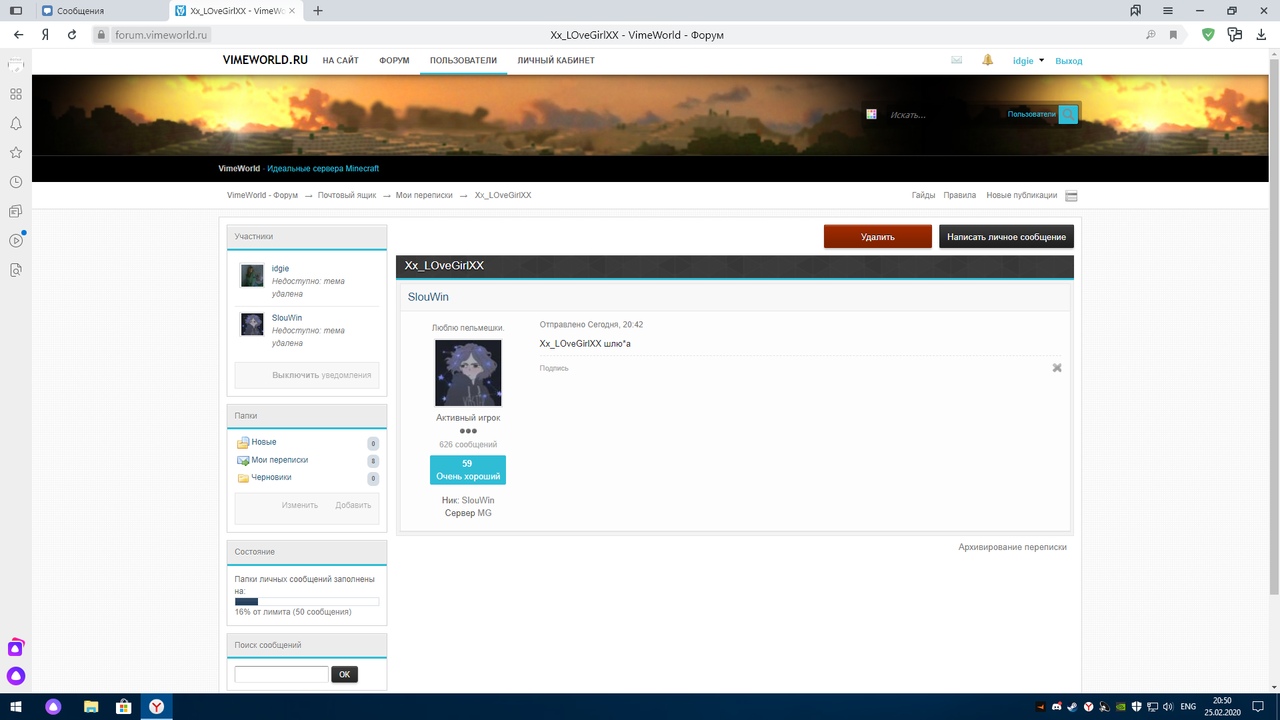Open the Новые folder
Screen dimensions: 1280x720
pos(264,442)
